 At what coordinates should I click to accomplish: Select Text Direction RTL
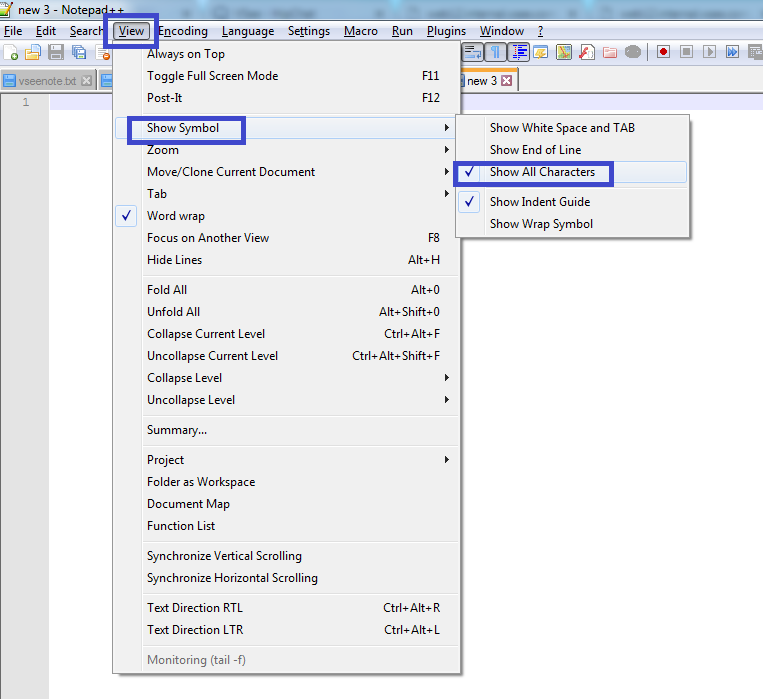click(x=287, y=608)
